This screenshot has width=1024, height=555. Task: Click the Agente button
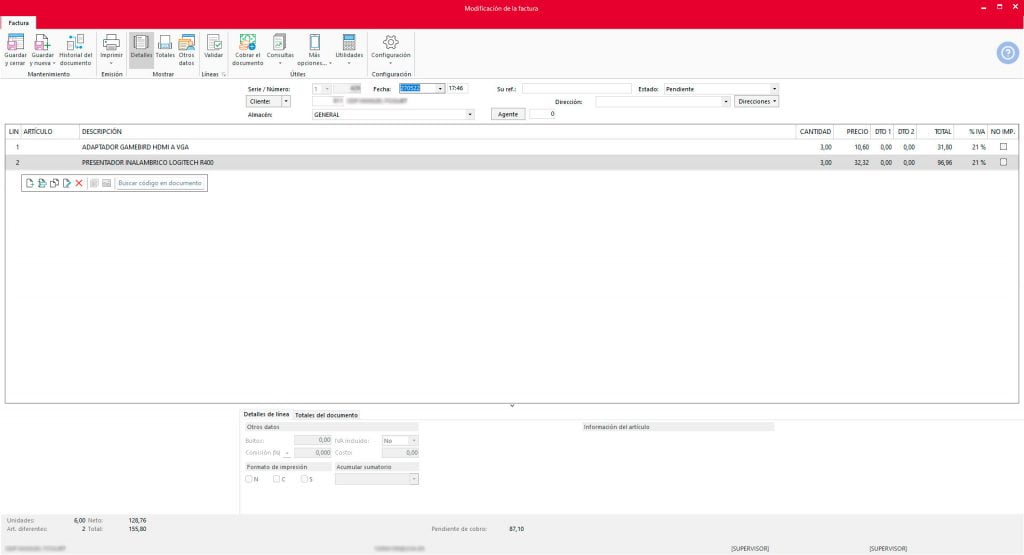pyautogui.click(x=509, y=115)
